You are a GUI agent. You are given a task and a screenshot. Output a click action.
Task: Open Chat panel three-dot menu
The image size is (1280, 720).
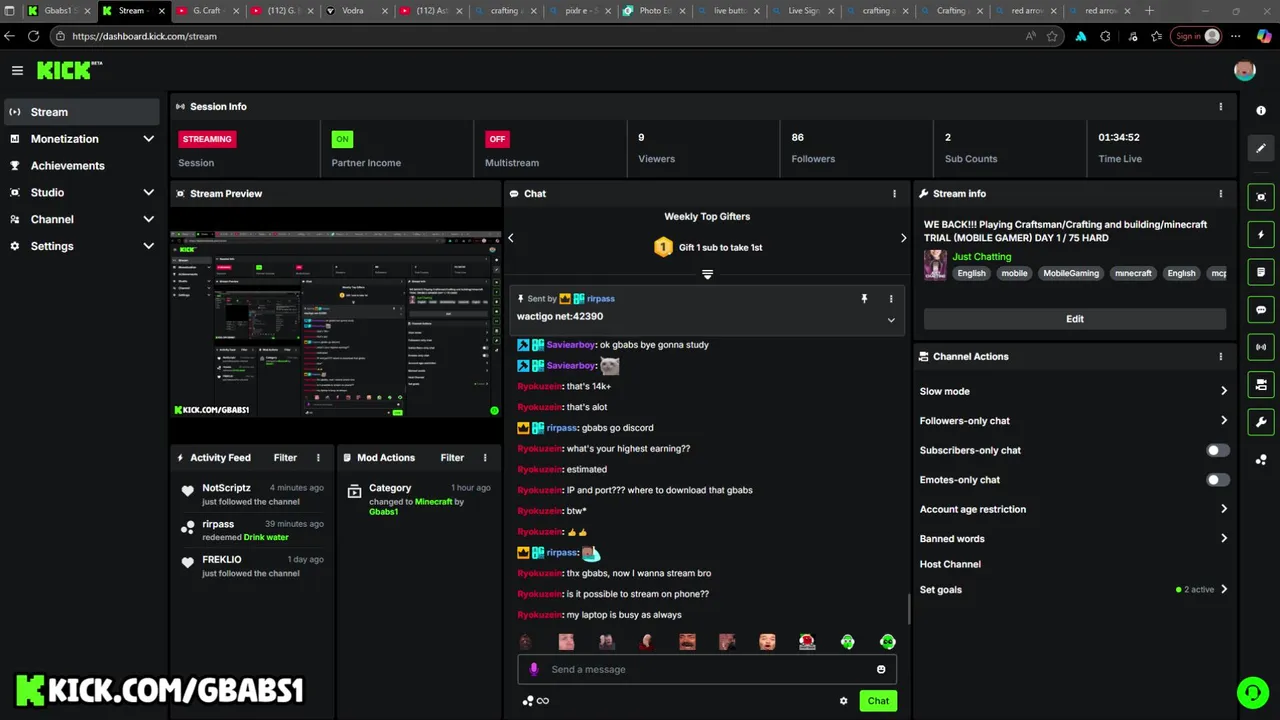click(x=894, y=193)
